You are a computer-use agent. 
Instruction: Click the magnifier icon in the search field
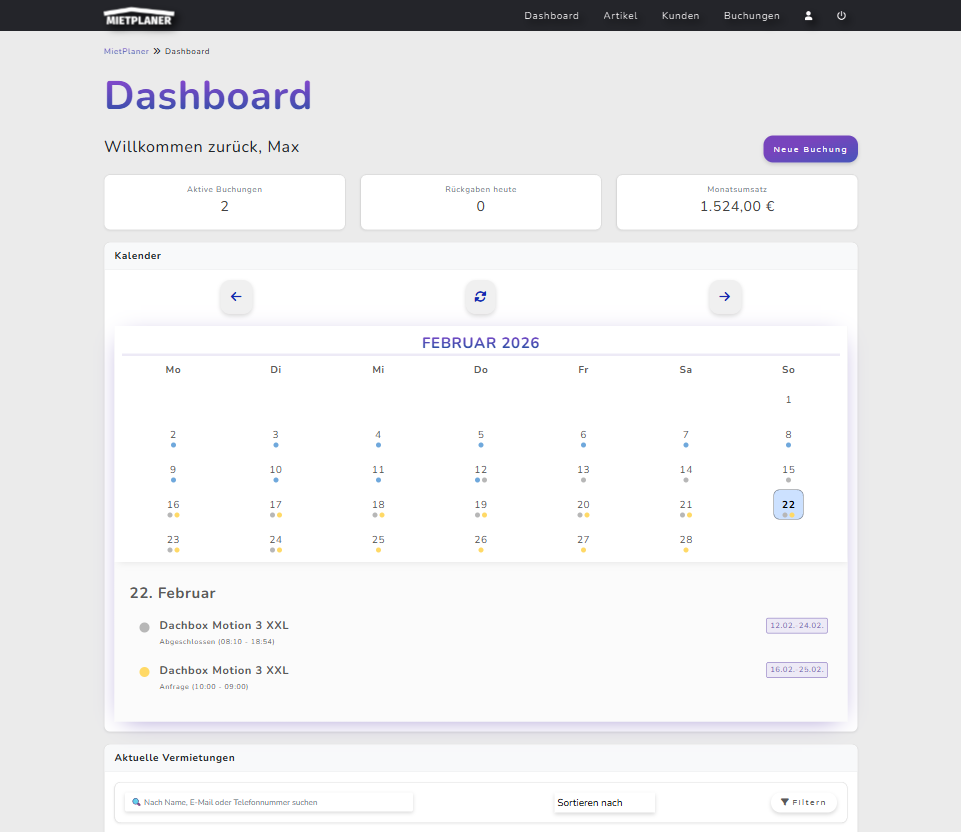(136, 802)
